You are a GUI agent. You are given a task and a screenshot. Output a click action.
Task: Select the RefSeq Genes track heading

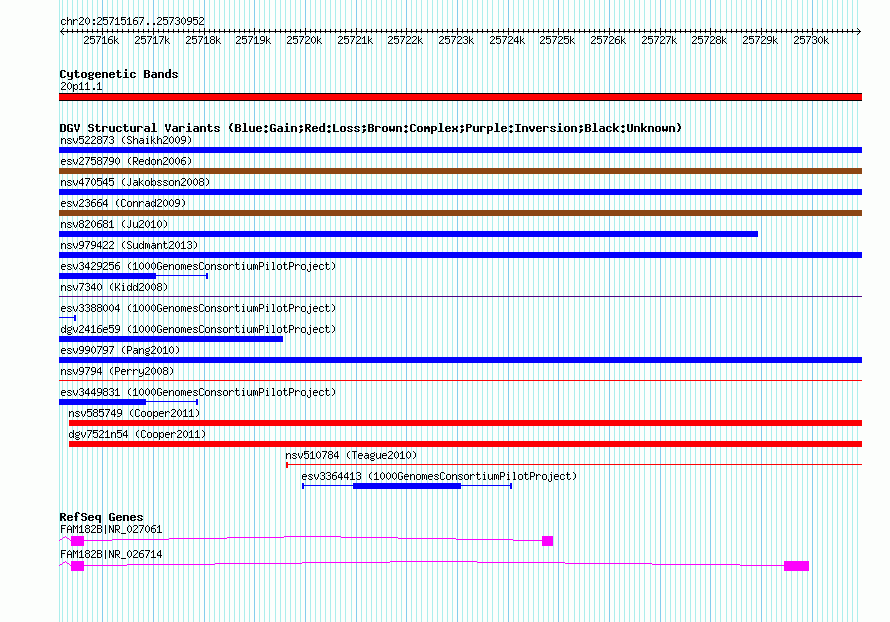click(x=101, y=517)
